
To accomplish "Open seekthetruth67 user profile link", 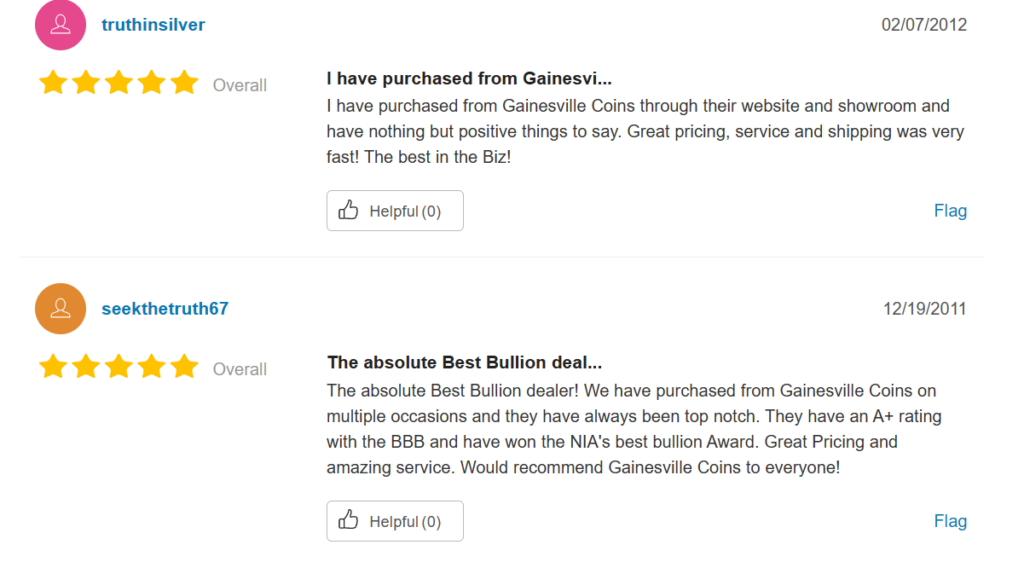I will point(165,309).
